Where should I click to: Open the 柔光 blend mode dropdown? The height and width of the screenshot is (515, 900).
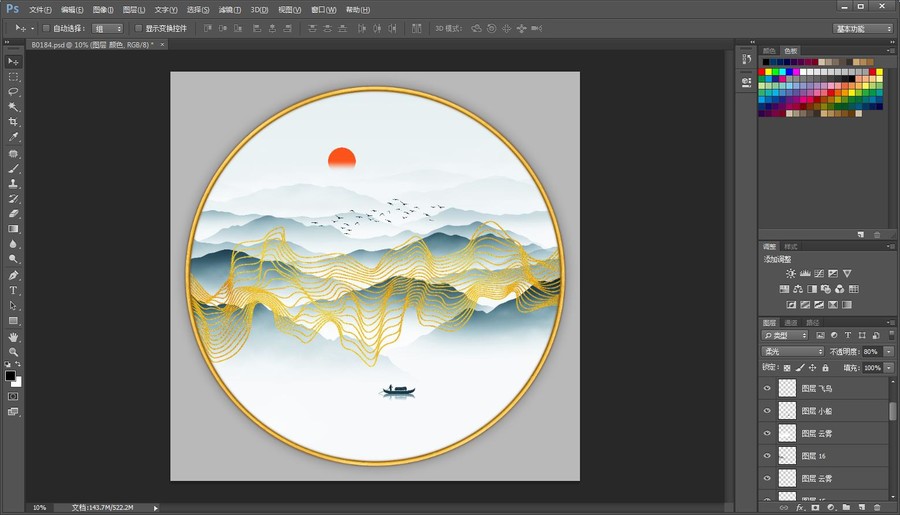pyautogui.click(x=793, y=351)
